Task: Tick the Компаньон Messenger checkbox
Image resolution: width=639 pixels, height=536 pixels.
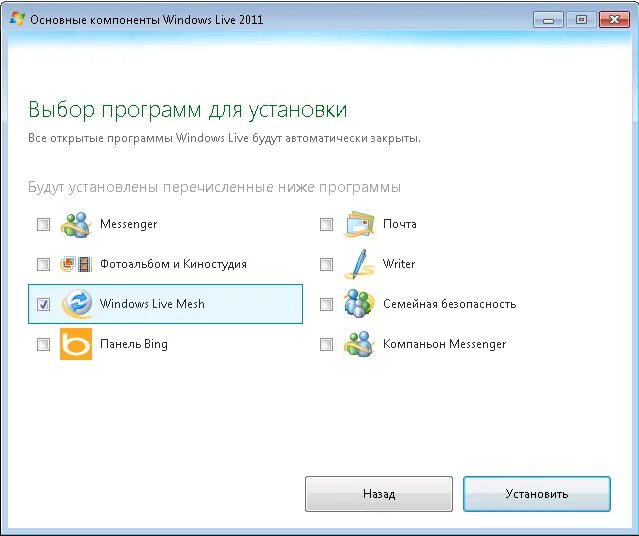Action: [326, 344]
